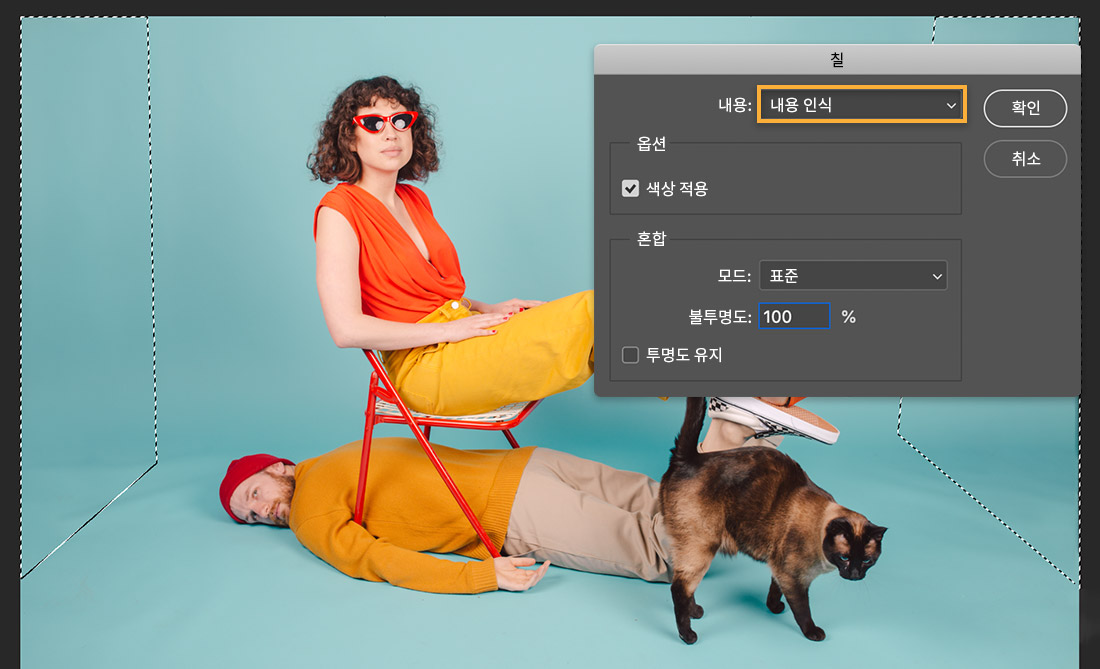Click the 모드: label text

tap(735, 276)
